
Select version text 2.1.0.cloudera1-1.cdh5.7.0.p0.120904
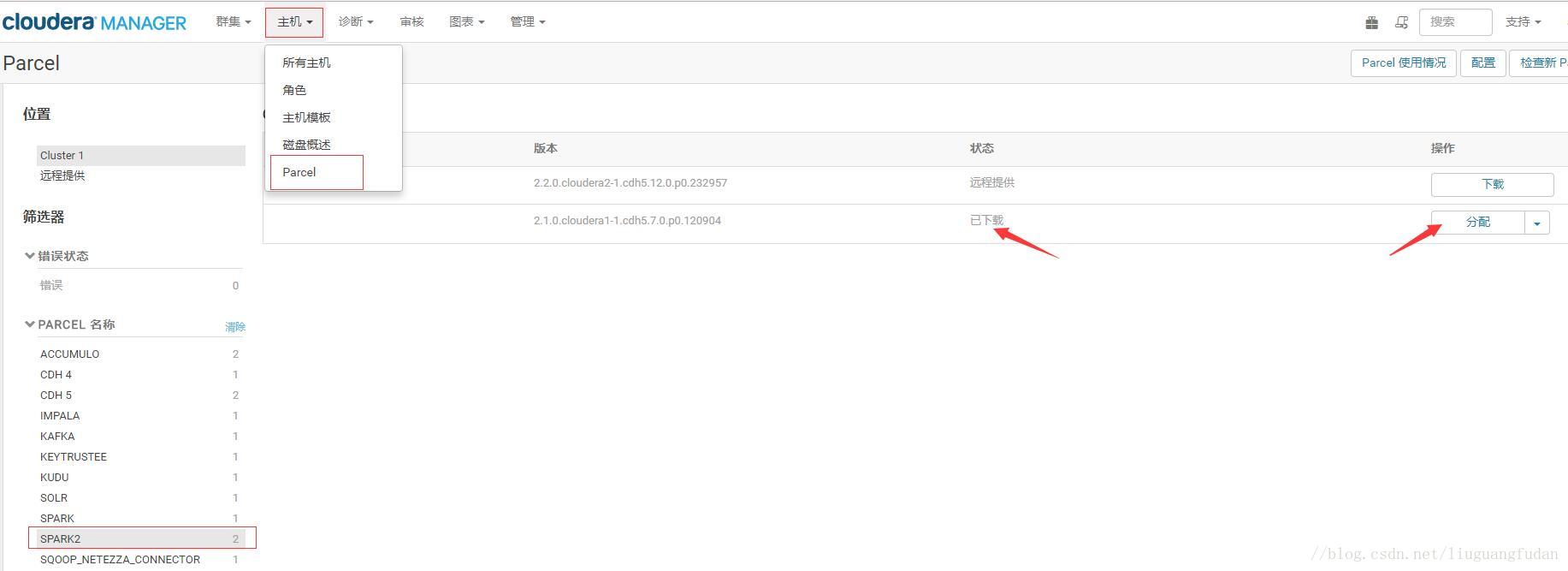point(627,221)
